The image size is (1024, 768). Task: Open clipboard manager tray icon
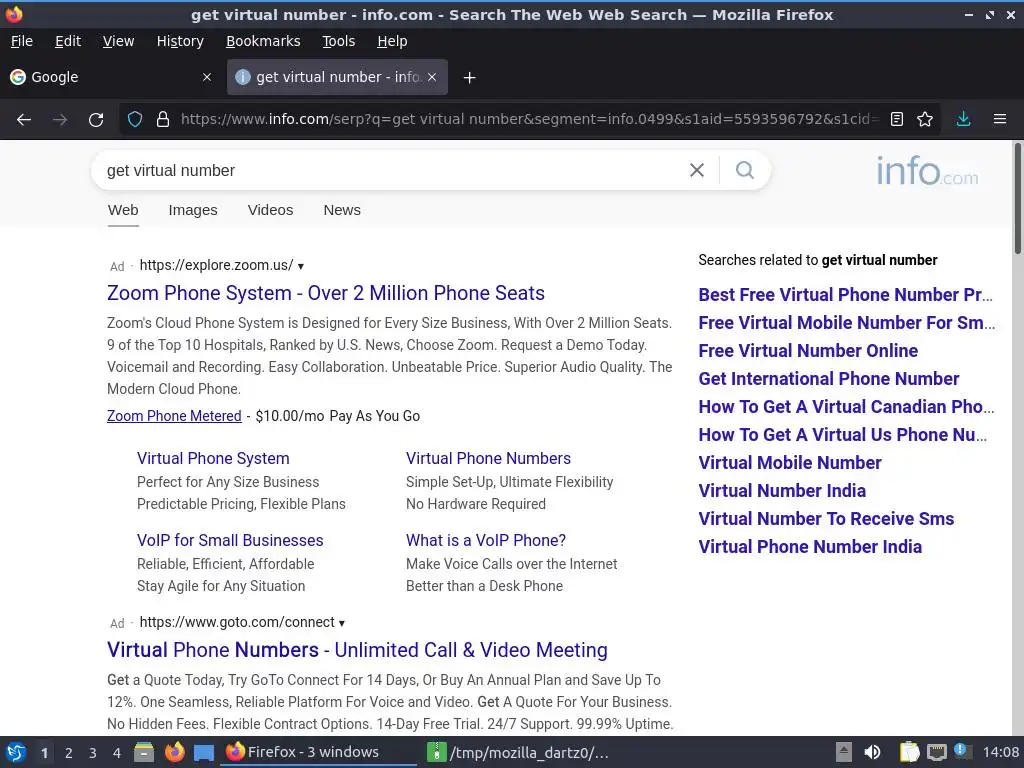[x=909, y=752]
